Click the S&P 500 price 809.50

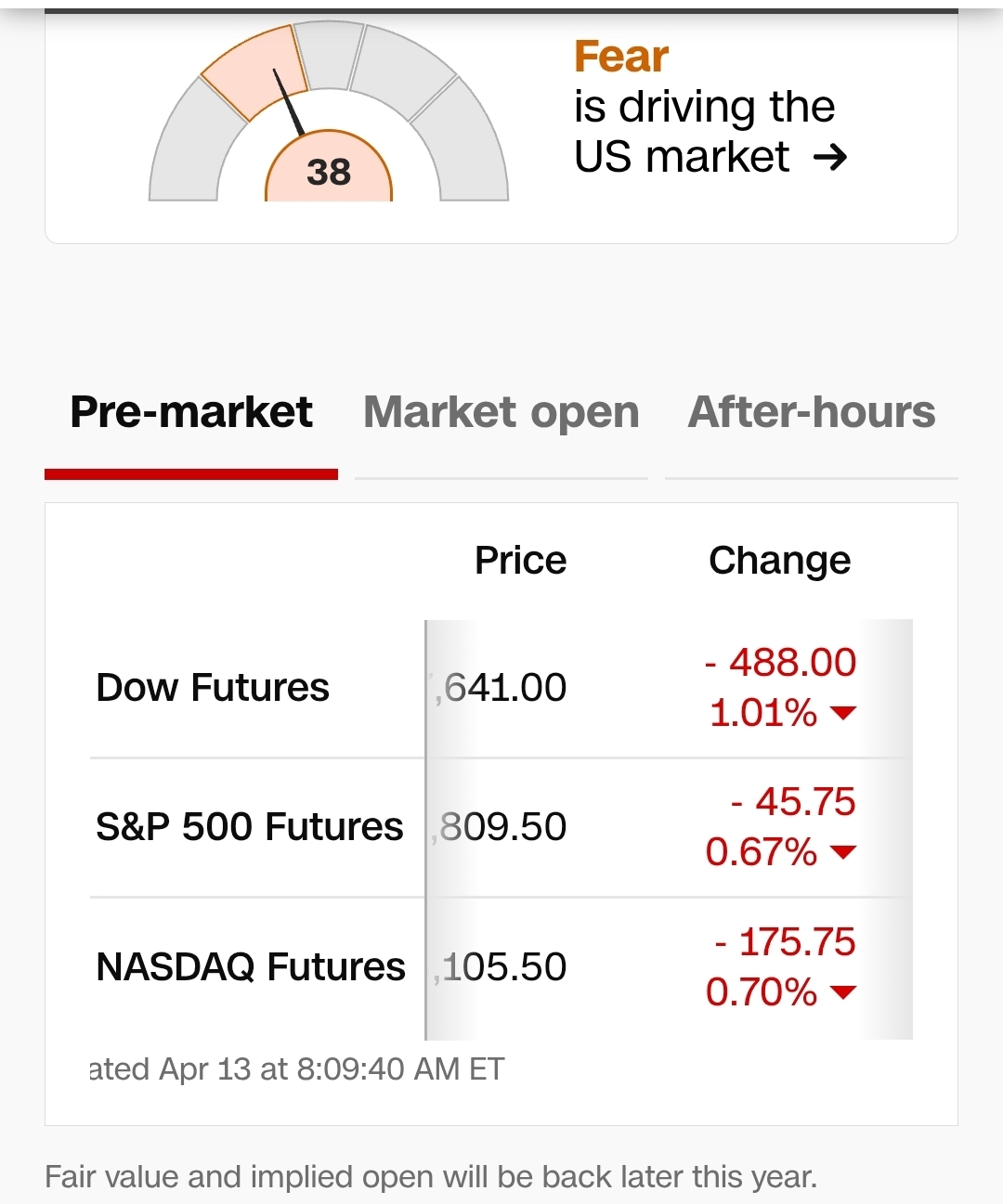pos(501,827)
